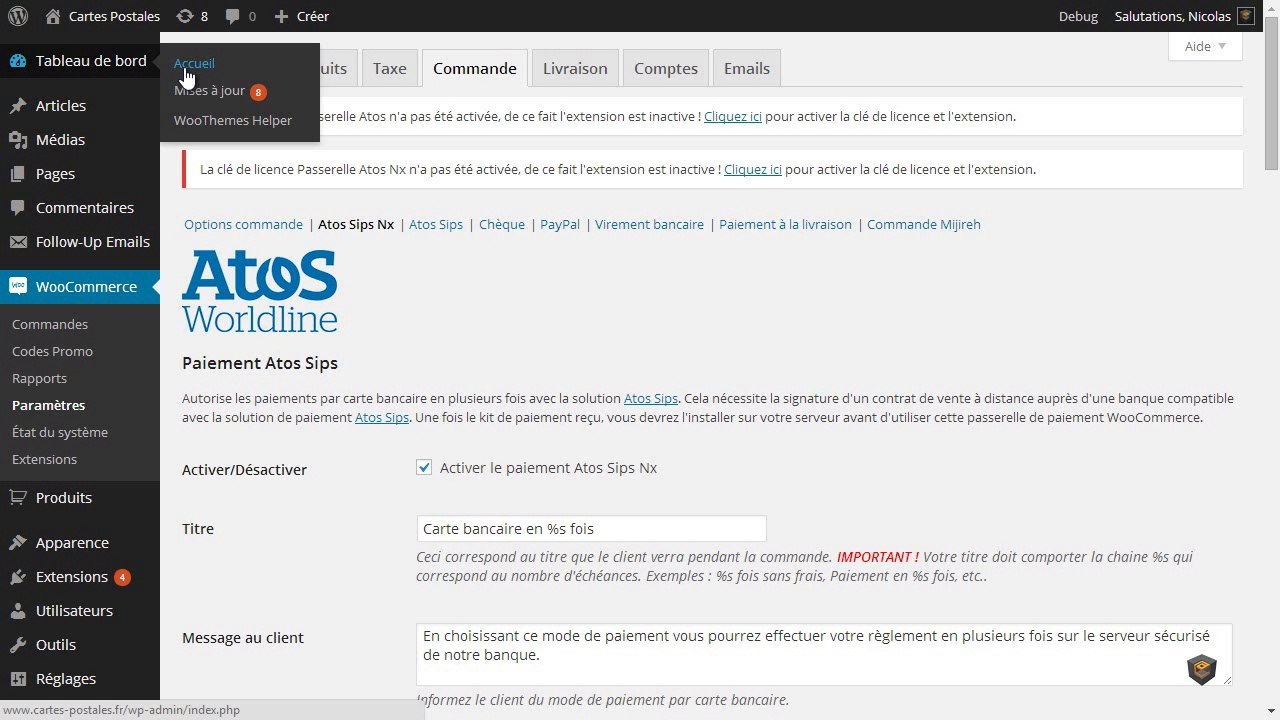Open the Commande Mijireh section
This screenshot has width=1280, height=720.
924,224
